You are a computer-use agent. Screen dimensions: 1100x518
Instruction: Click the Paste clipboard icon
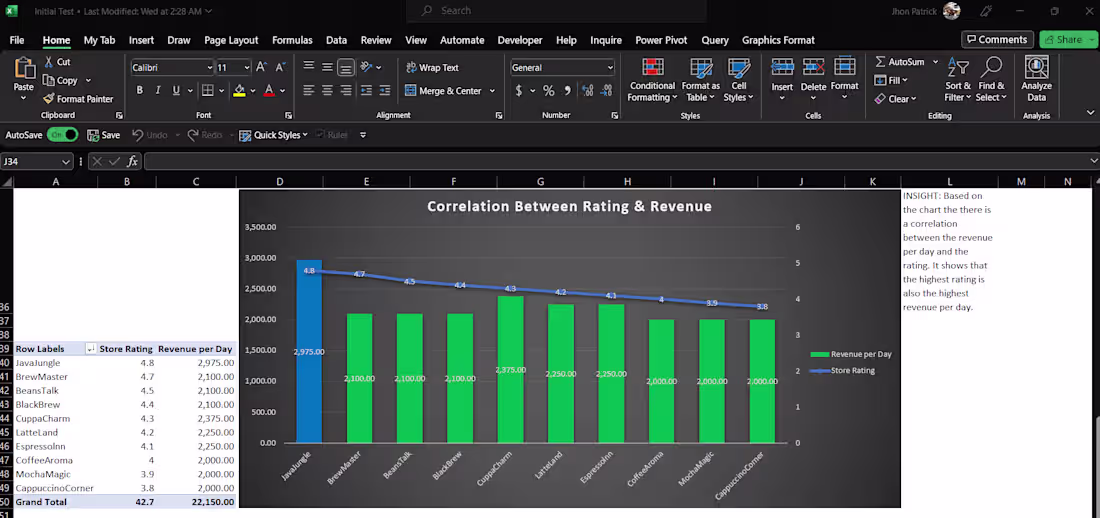point(24,69)
